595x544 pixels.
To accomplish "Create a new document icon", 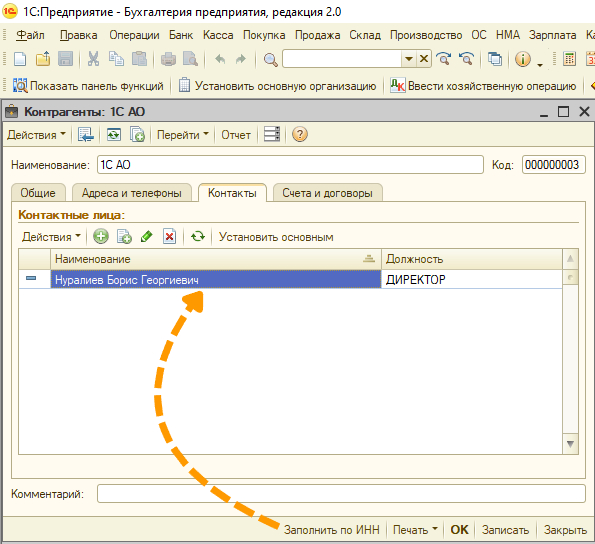I will click(20, 59).
